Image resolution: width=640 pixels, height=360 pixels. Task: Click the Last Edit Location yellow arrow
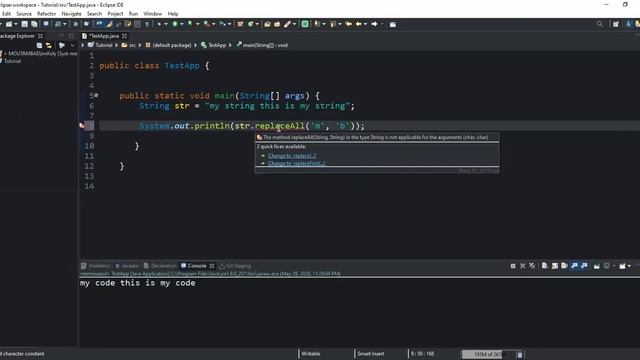tap(349, 24)
